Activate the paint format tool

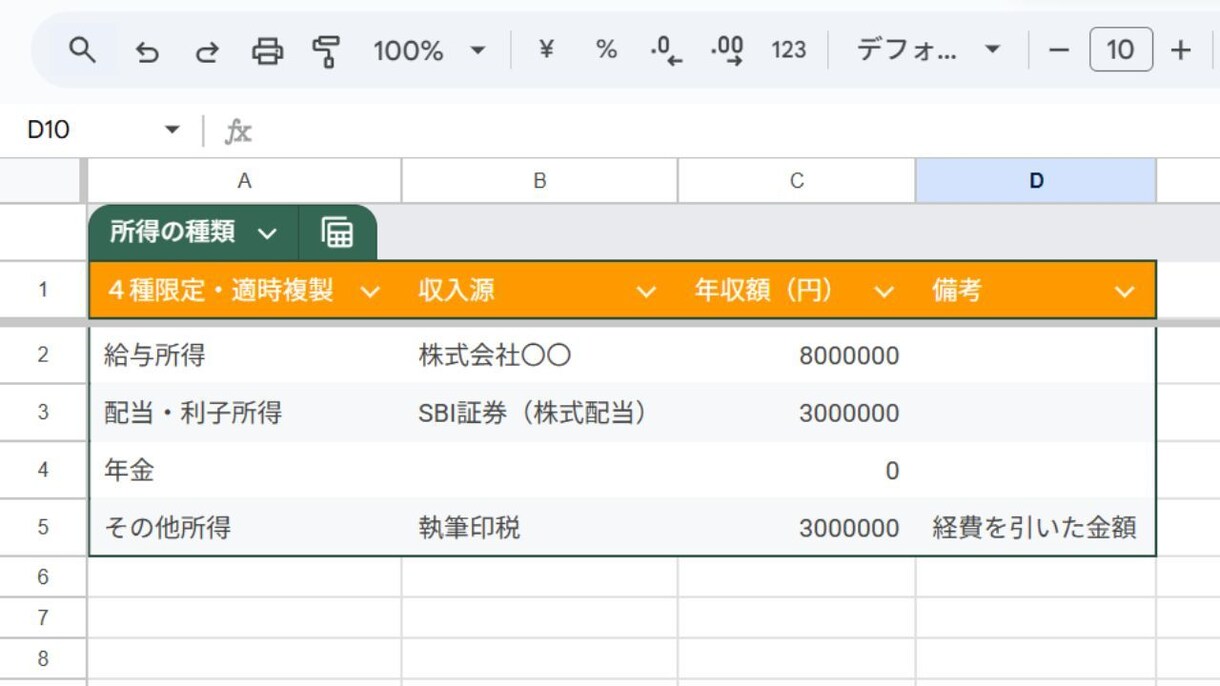[326, 51]
